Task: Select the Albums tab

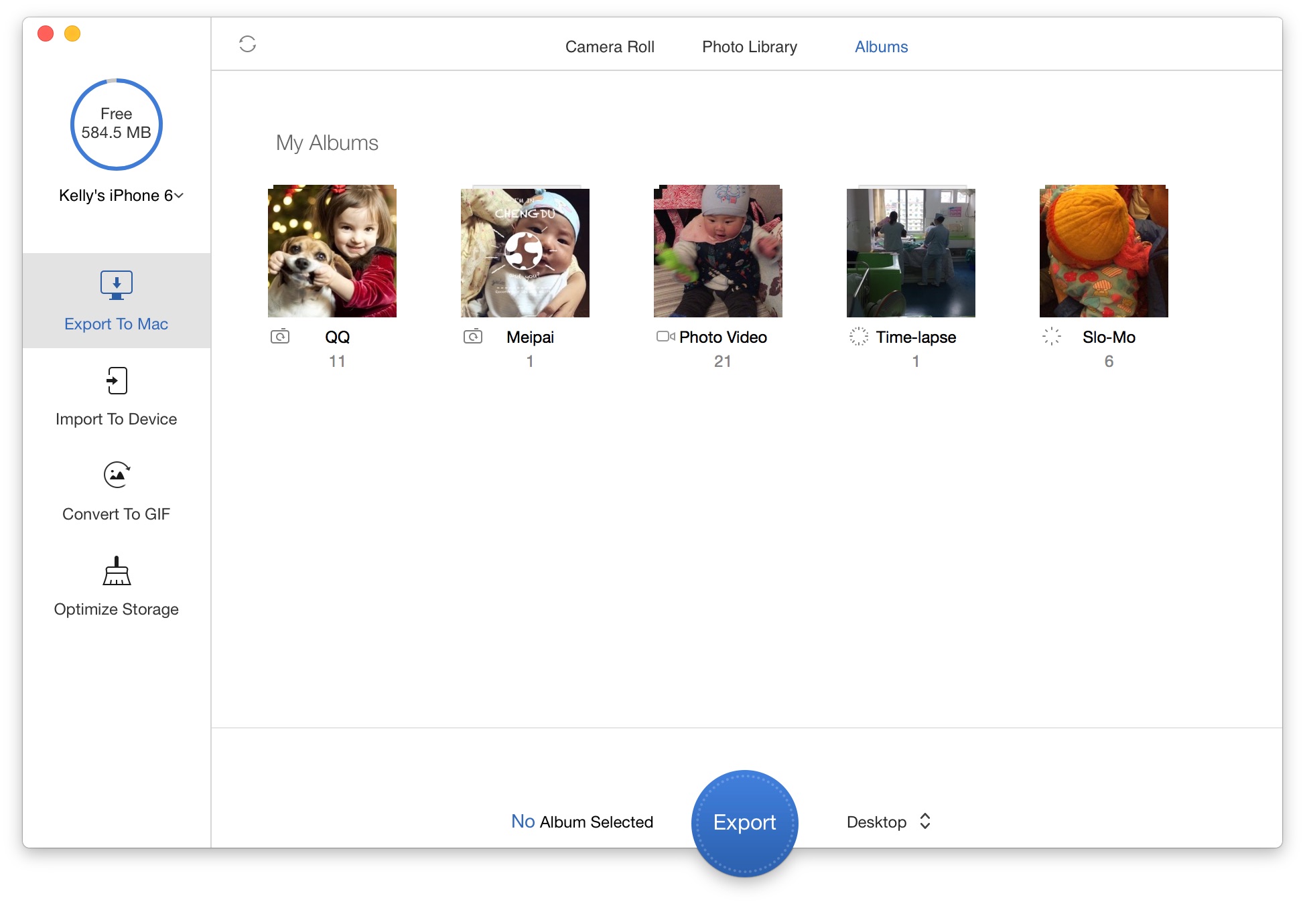Action: click(x=881, y=47)
